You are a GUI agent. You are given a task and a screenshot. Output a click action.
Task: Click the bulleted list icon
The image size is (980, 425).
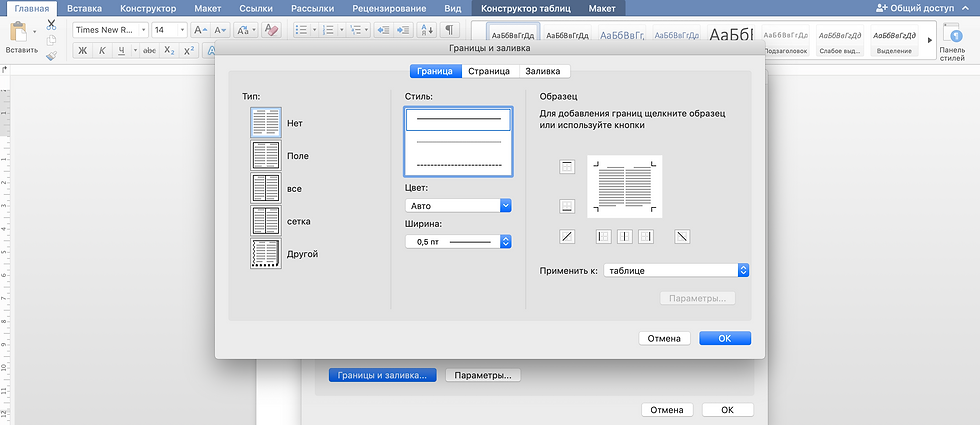[x=301, y=30]
